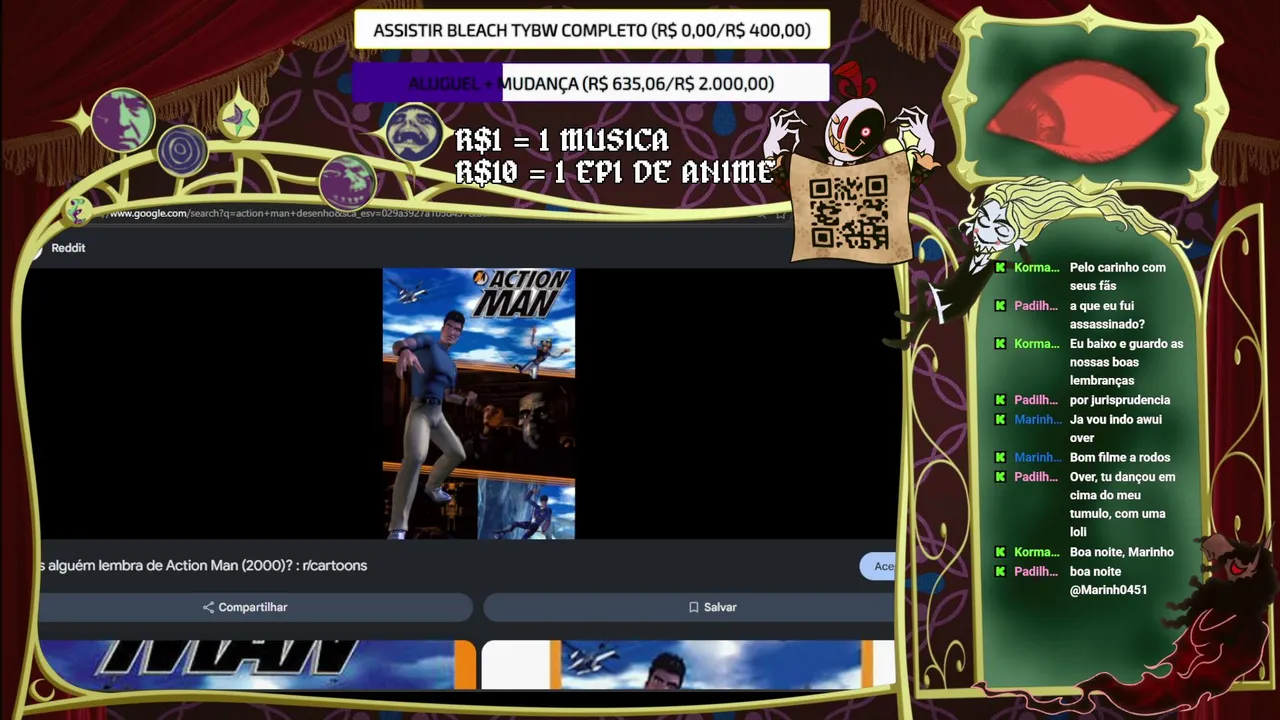Click the K badge beside 'Over, tu dançou em'
Image resolution: width=1280 pixels, height=720 pixels.
[x=1000, y=477]
